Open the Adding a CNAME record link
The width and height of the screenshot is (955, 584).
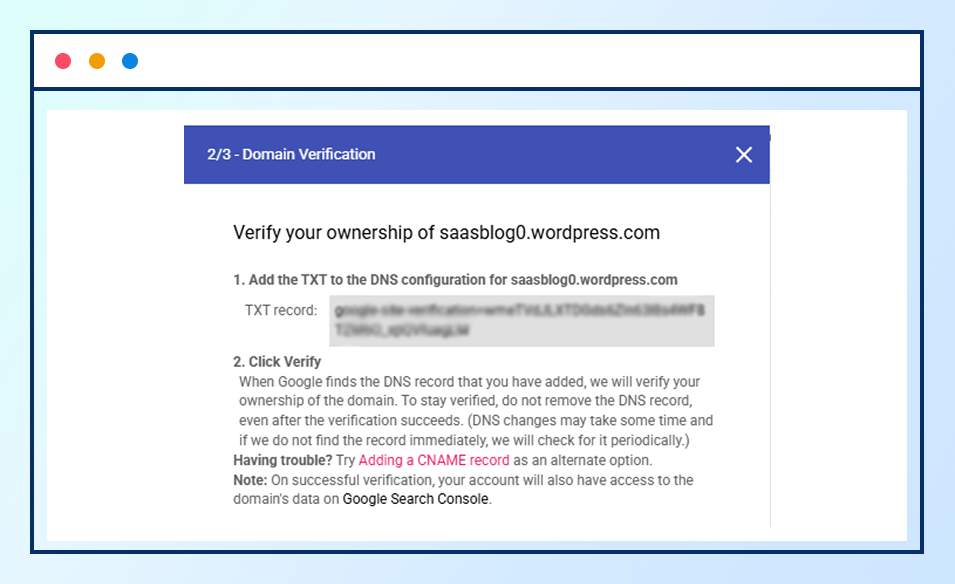coord(434,460)
